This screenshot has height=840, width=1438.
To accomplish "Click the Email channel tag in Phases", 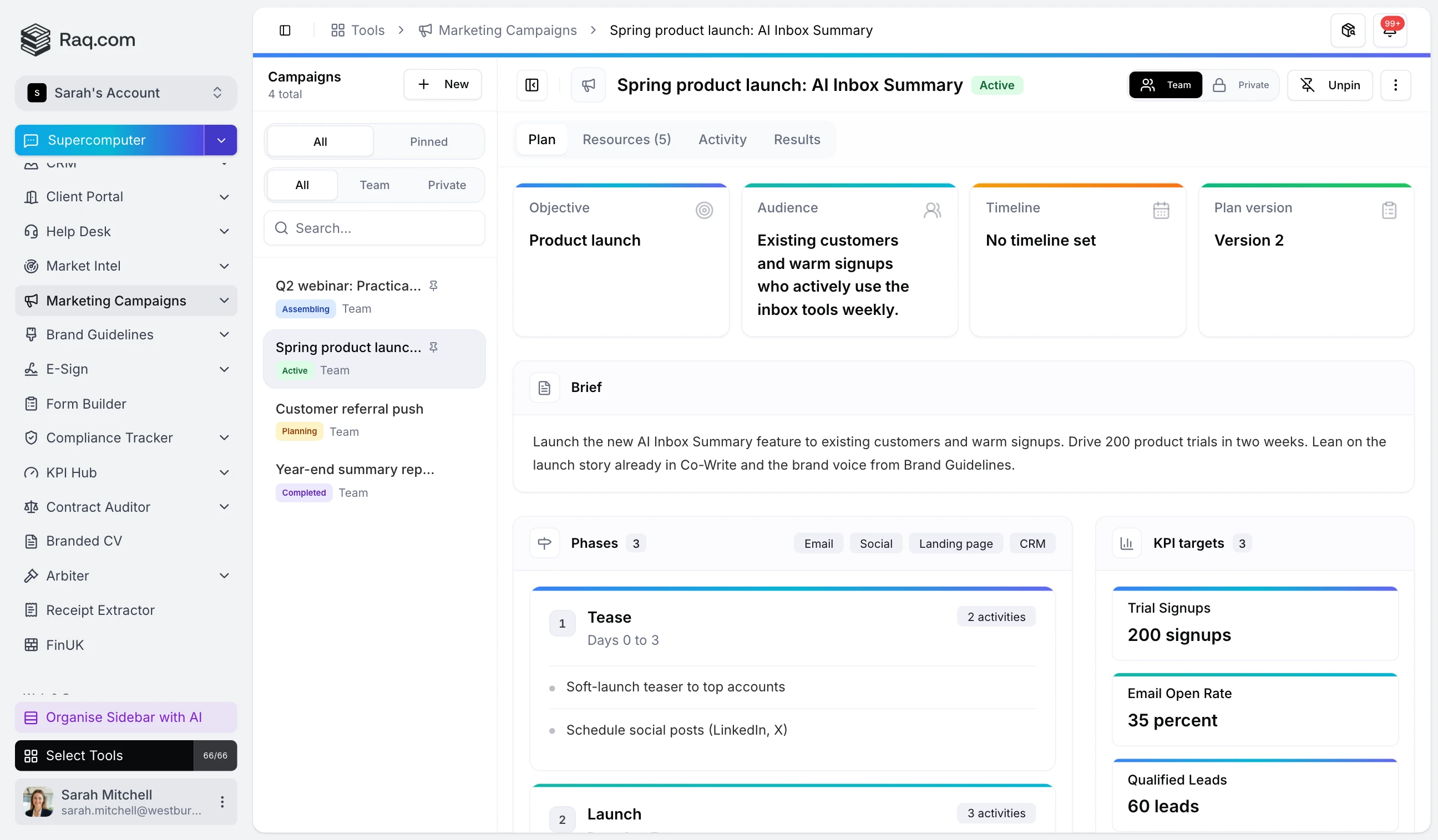I will click(x=818, y=543).
